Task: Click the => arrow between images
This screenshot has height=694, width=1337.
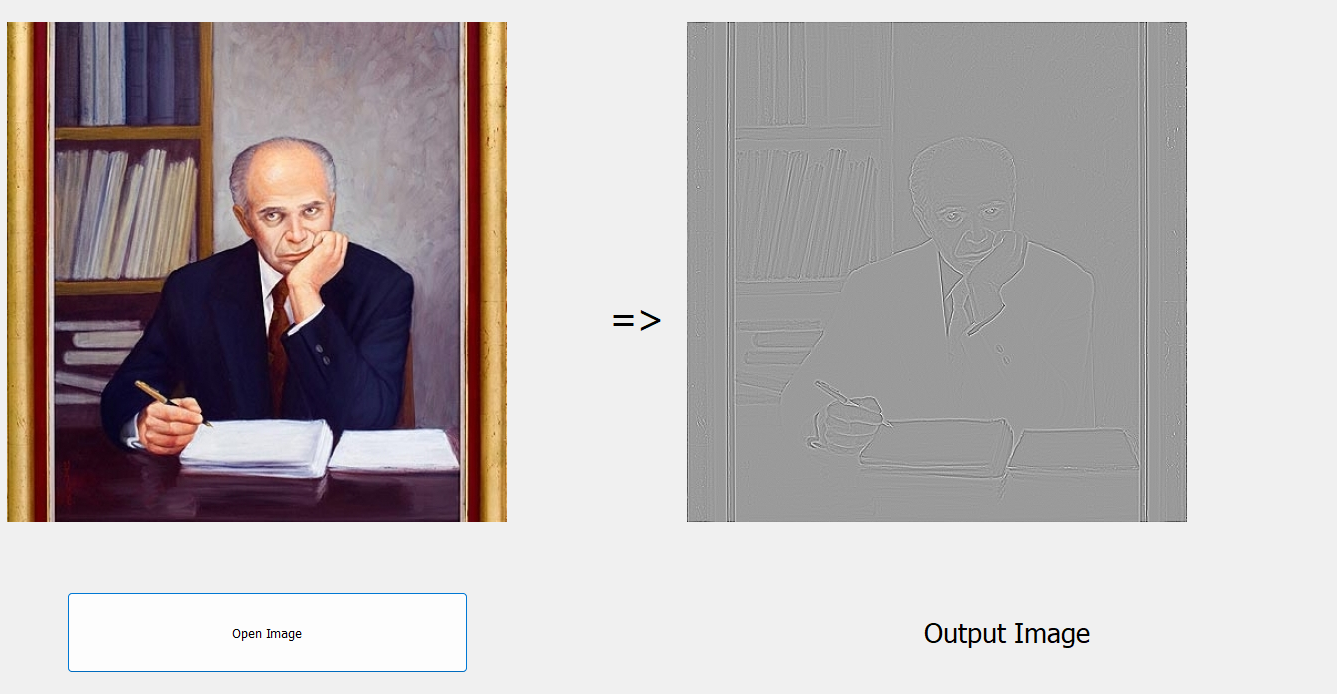Action: [x=636, y=320]
